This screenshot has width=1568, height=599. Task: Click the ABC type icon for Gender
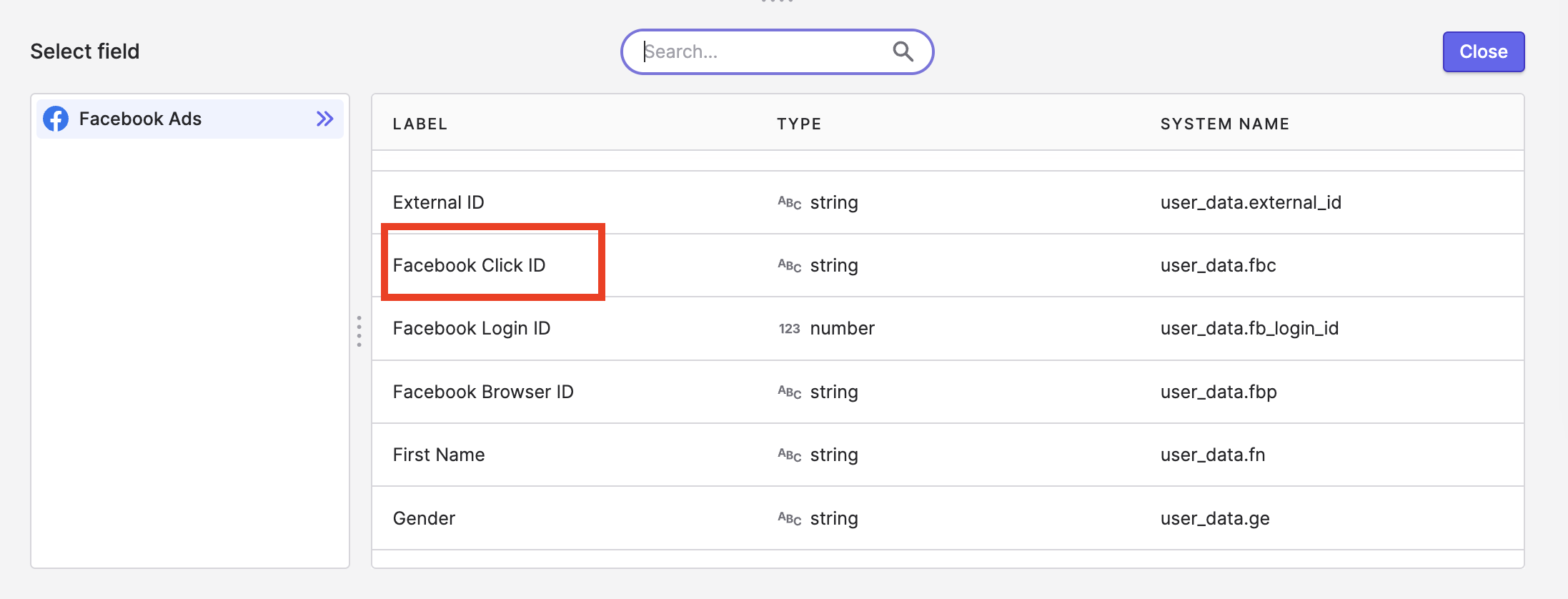[x=789, y=519]
